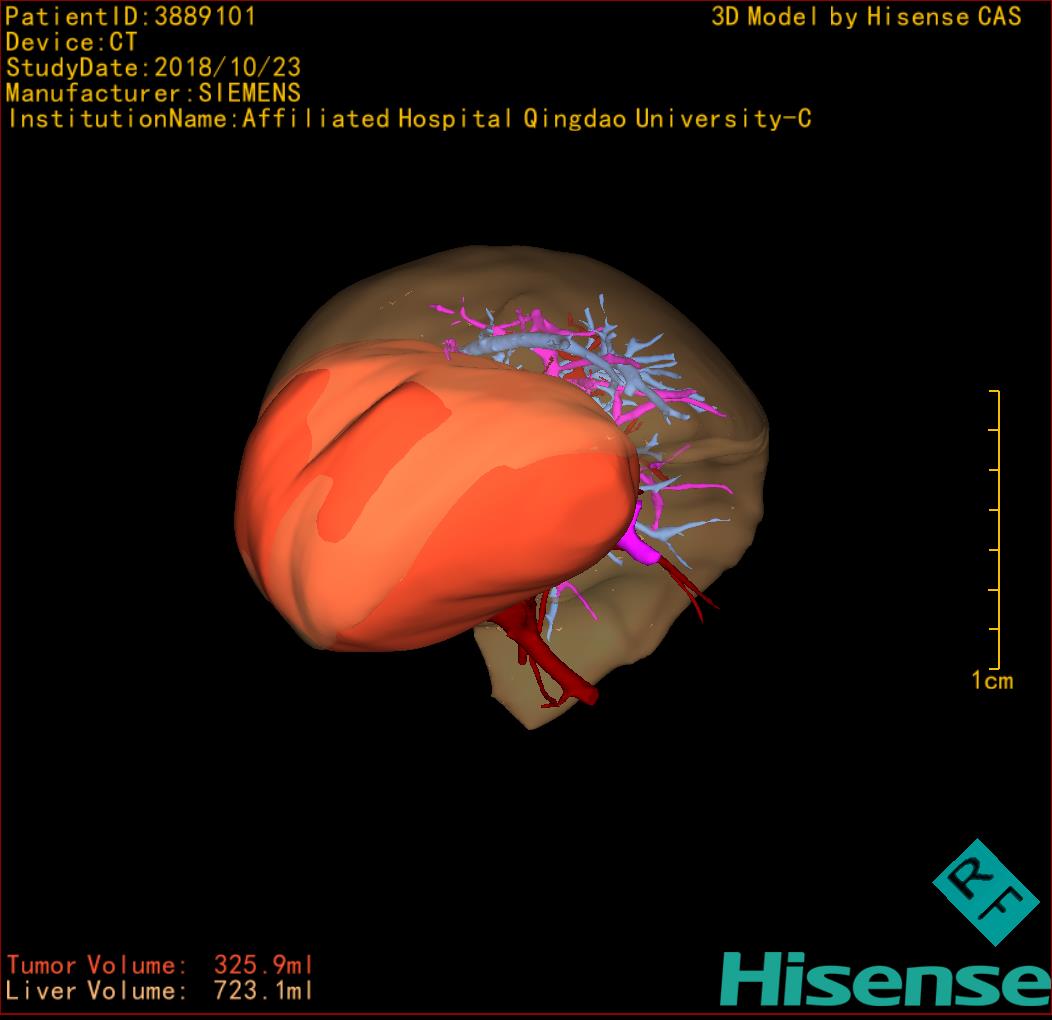This screenshot has height=1020, width=1052.
Task: Click the top tick of the scale bar
Action: point(994,392)
